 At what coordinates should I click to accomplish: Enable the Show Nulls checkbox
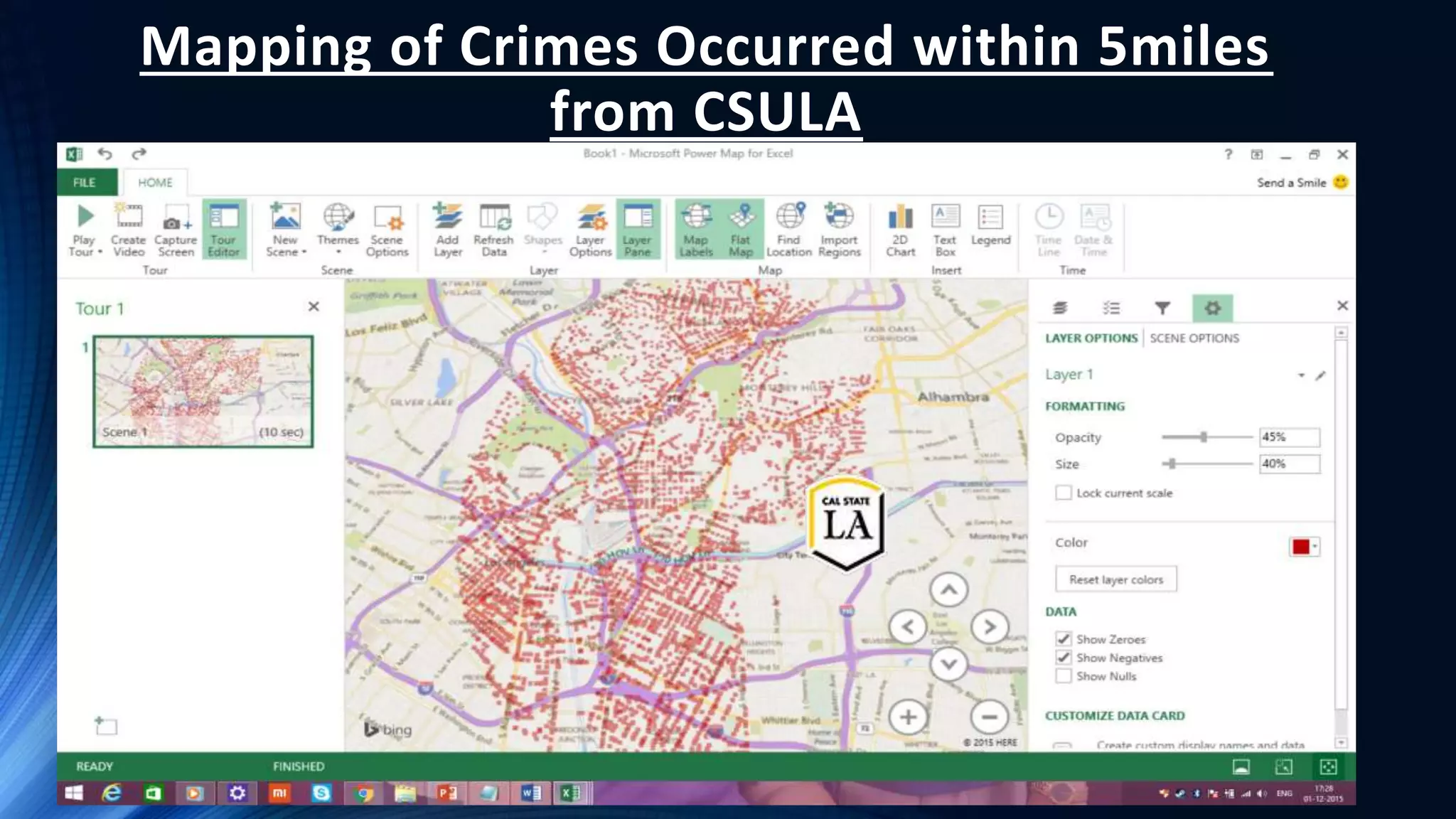click(1064, 676)
